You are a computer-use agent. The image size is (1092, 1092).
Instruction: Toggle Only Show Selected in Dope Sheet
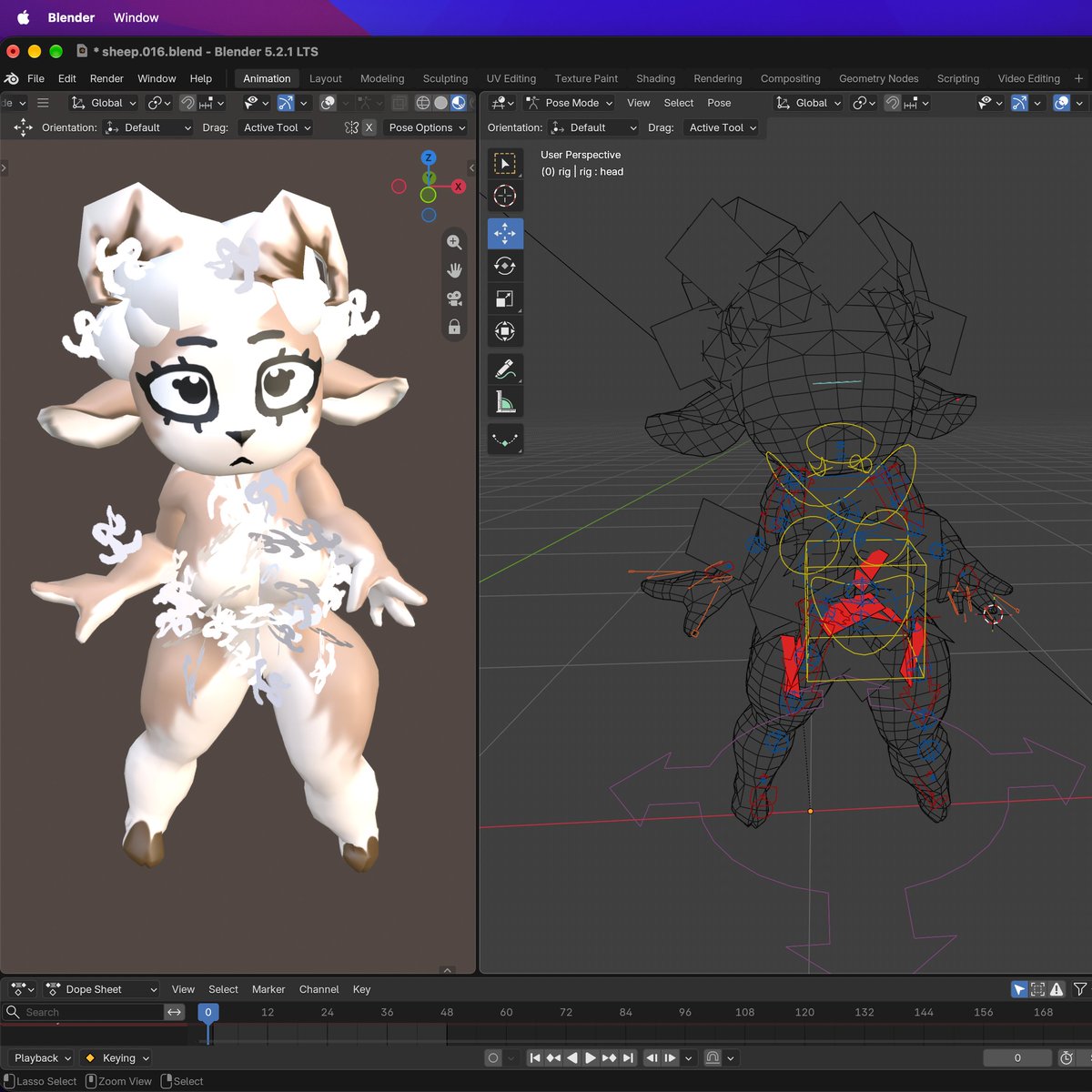click(1019, 989)
